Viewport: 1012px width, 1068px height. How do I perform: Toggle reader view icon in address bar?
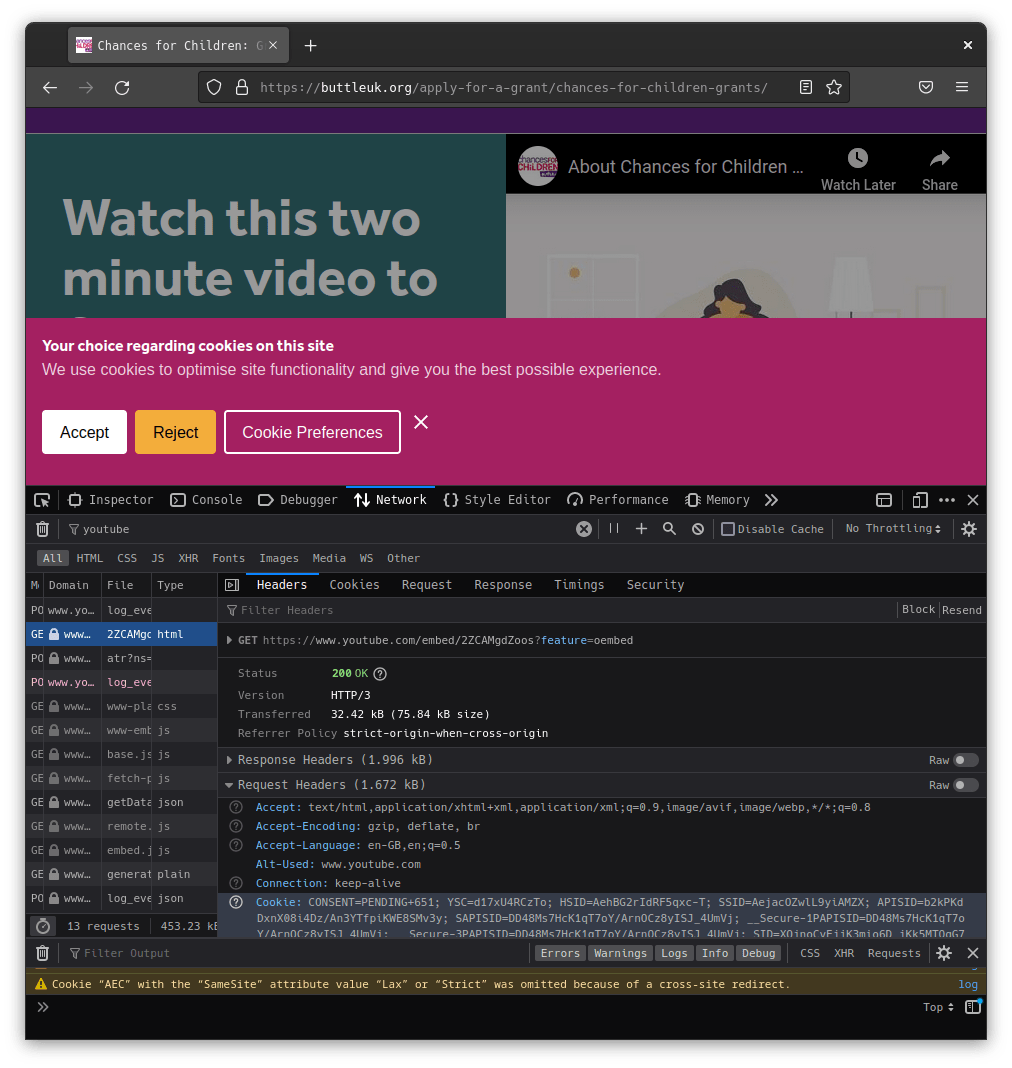[806, 87]
